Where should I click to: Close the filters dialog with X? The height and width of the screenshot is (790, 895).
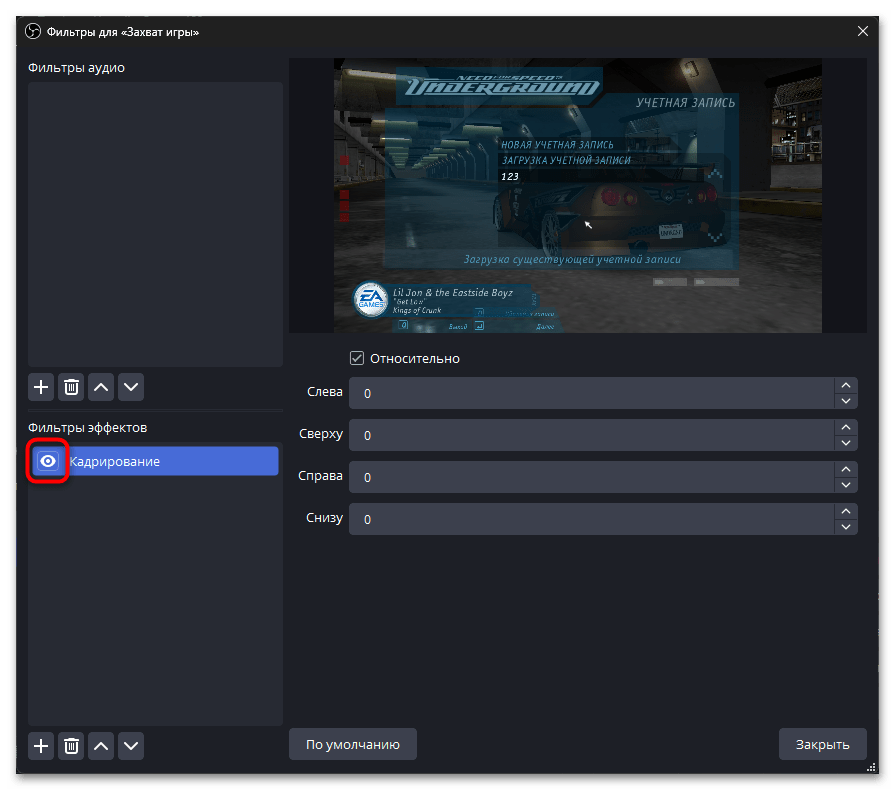pyautogui.click(x=862, y=31)
